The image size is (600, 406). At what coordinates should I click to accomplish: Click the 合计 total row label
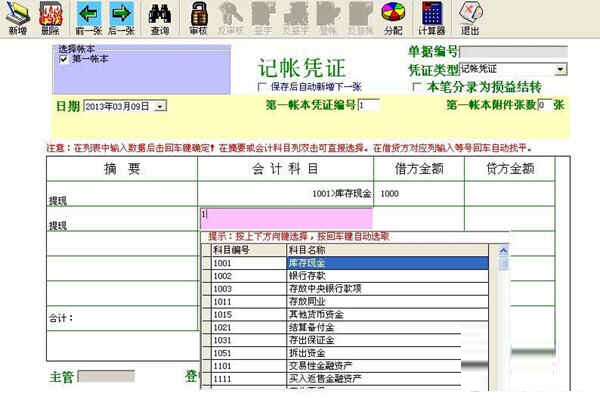pos(60,318)
